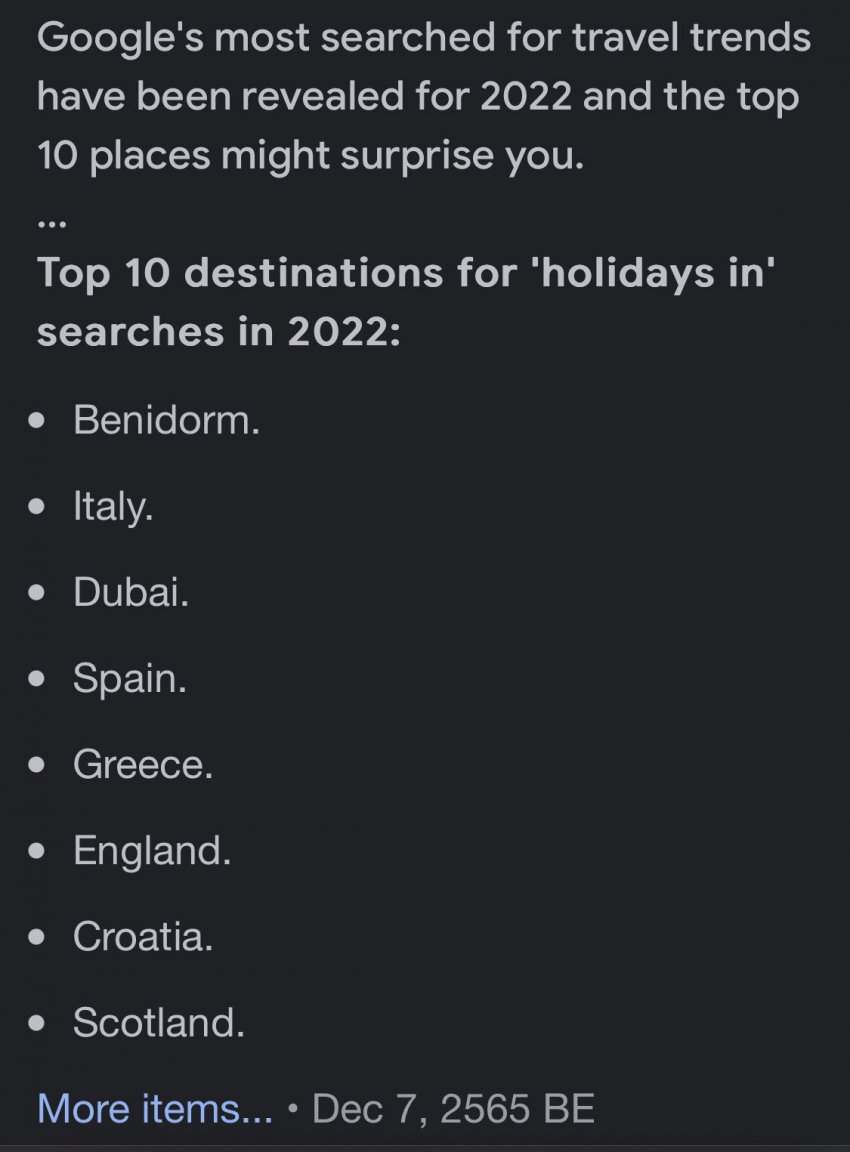Click the bullet point beside Benidorm
This screenshot has width=850, height=1152.
pos(37,421)
